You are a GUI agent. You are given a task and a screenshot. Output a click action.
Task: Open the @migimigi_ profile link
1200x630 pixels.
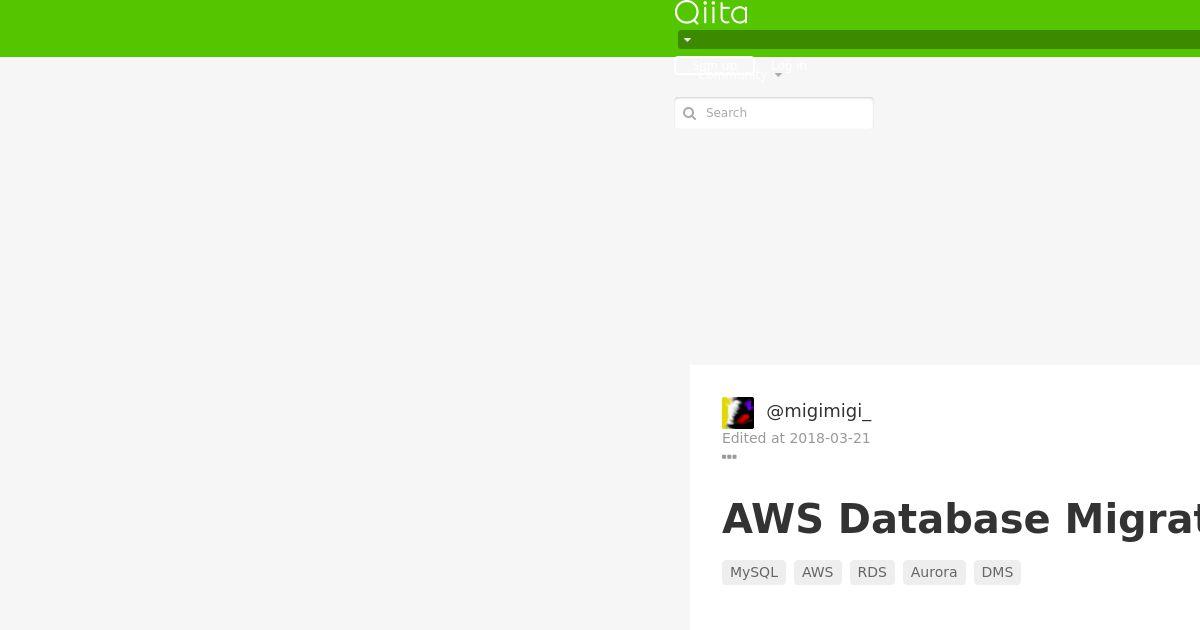pyautogui.click(x=818, y=411)
